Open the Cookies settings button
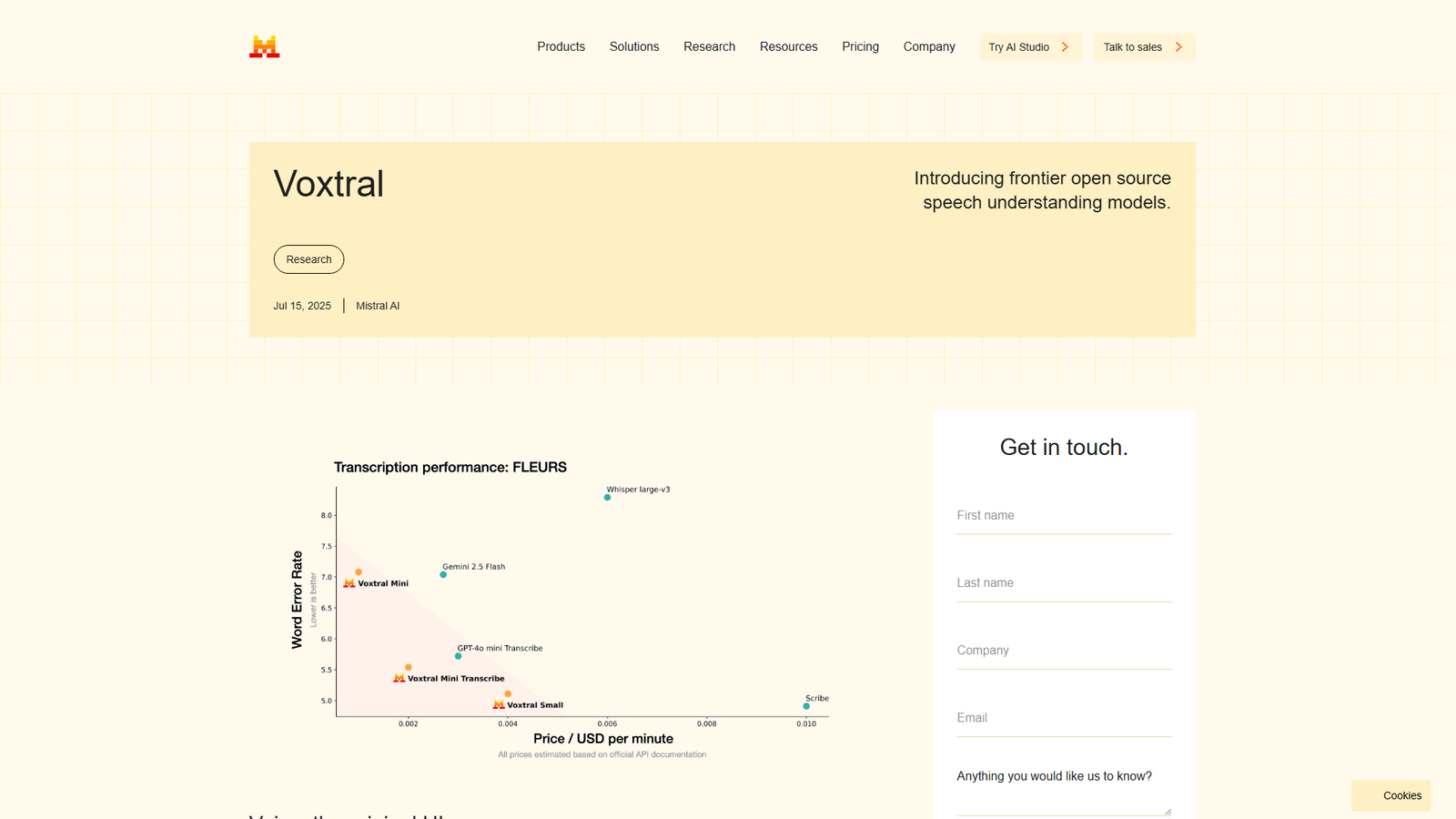 pos(1401,795)
